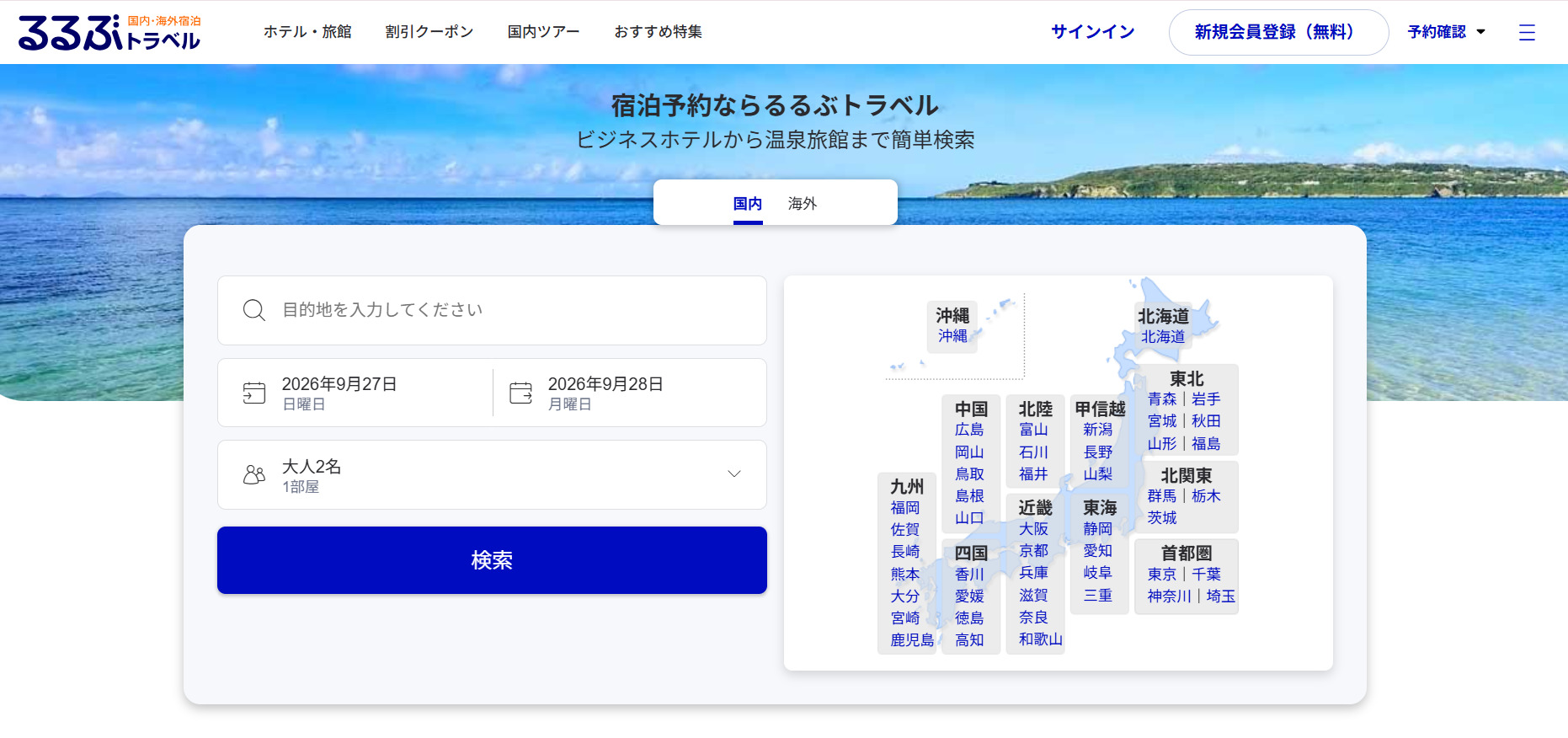Click the check-out calendar icon
Image resolution: width=1568 pixels, height=738 pixels.
click(x=521, y=393)
